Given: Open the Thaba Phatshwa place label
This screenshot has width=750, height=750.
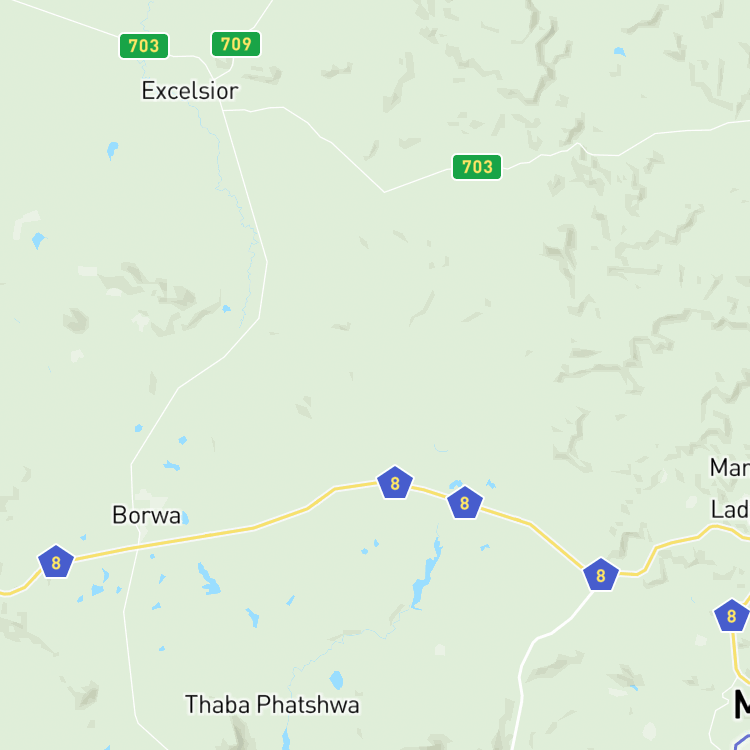Looking at the screenshot, I should coord(272,705).
